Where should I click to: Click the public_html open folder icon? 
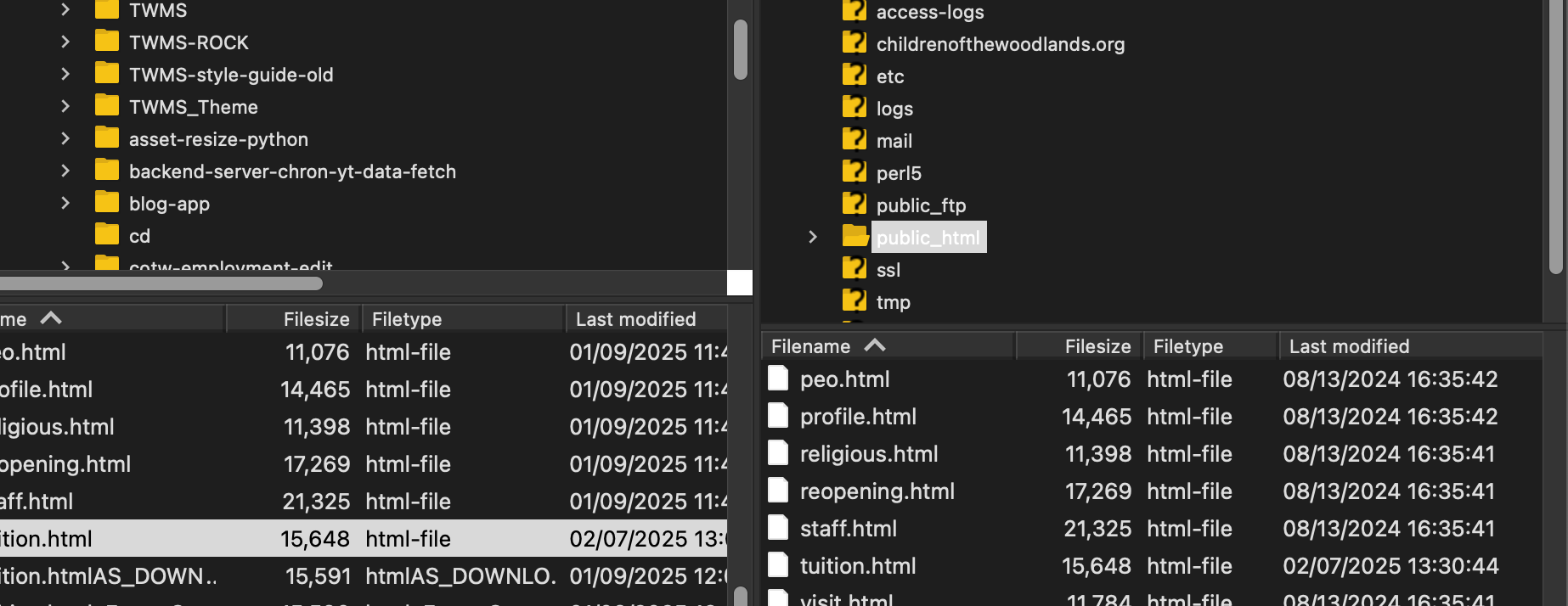855,237
